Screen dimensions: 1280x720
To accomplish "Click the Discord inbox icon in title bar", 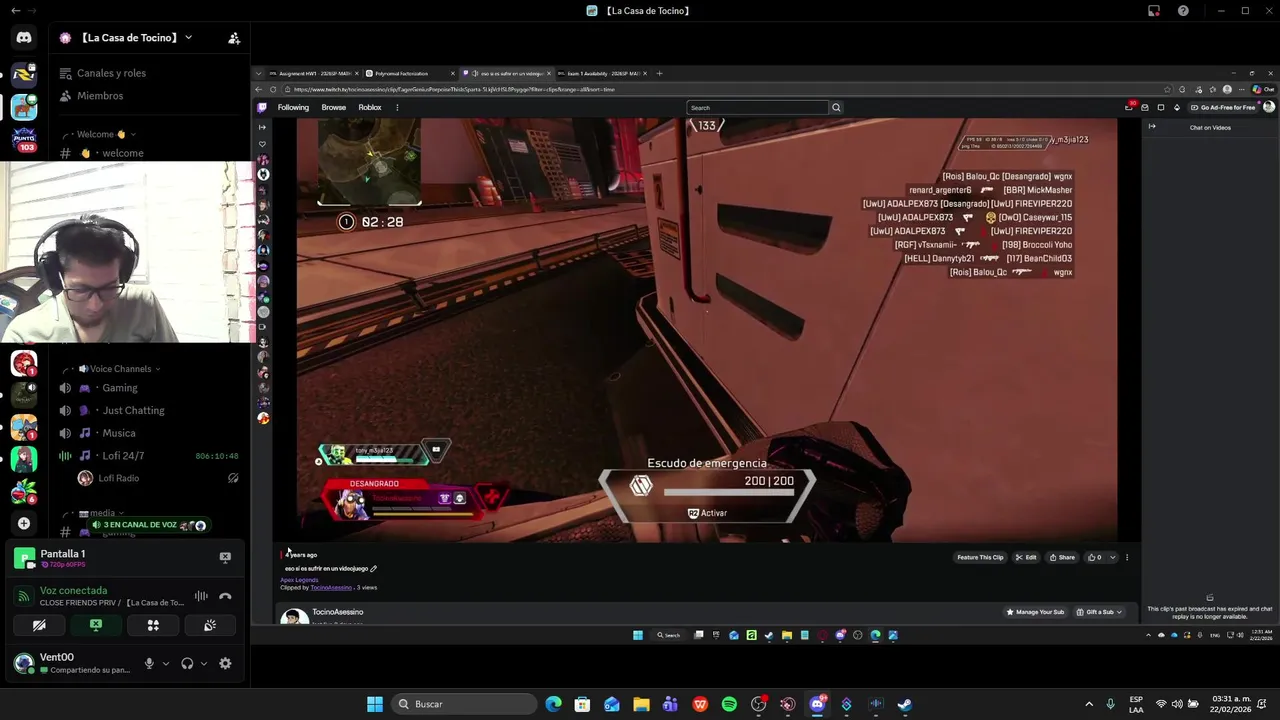I will 1154,11.
